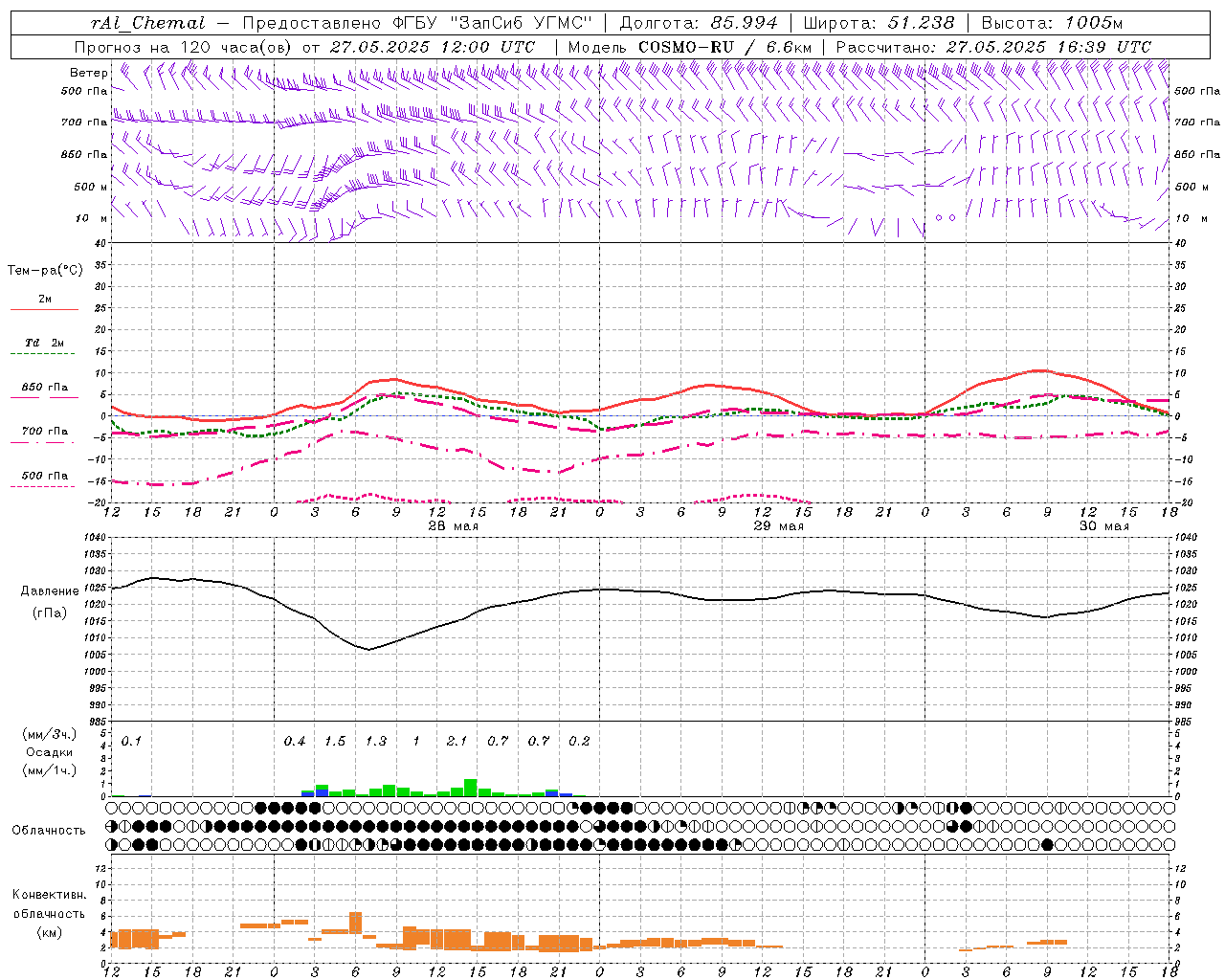Click the '0.2' three-hour precipitation value
The image size is (1225, 980).
[x=579, y=742]
